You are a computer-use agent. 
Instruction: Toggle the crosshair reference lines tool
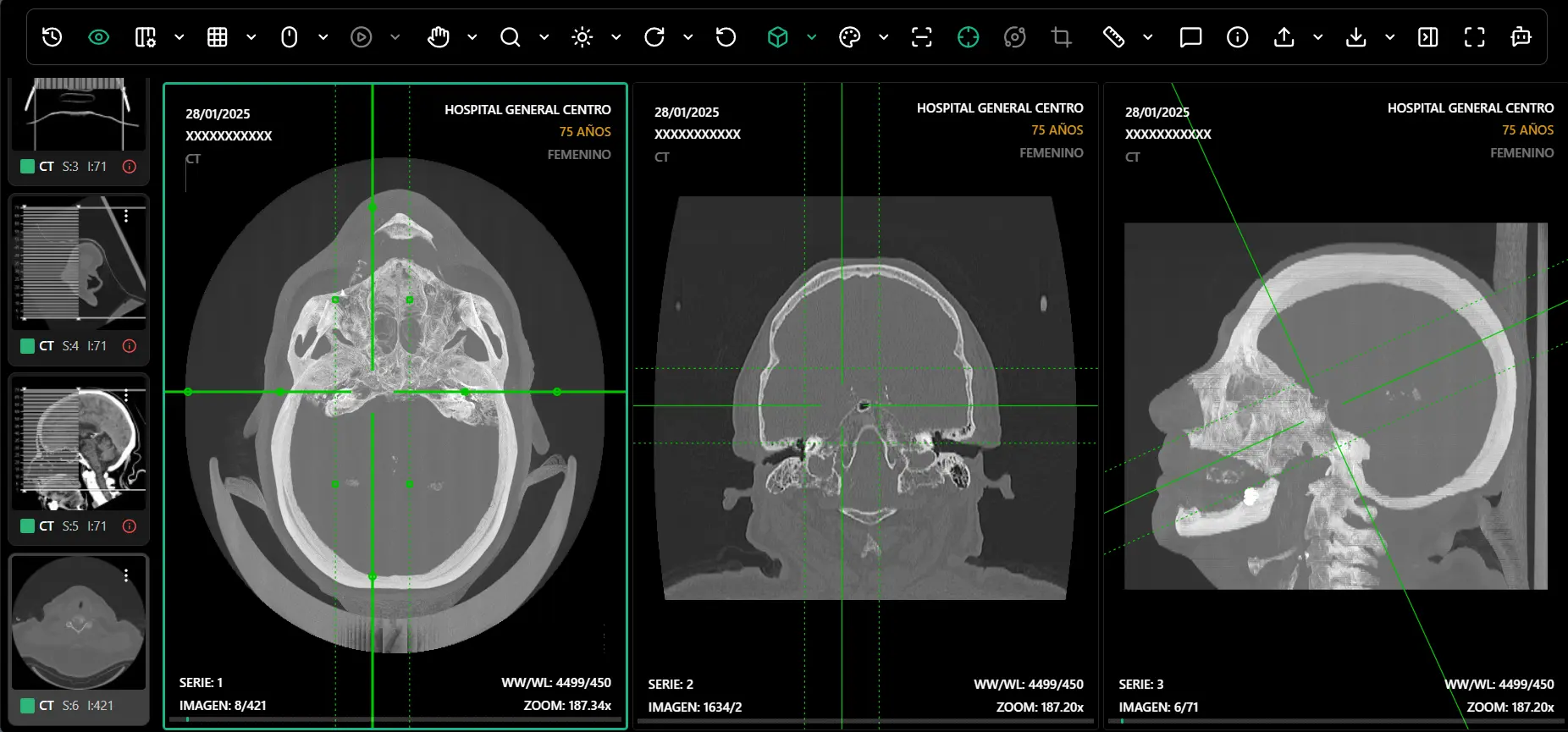pyautogui.click(x=968, y=37)
